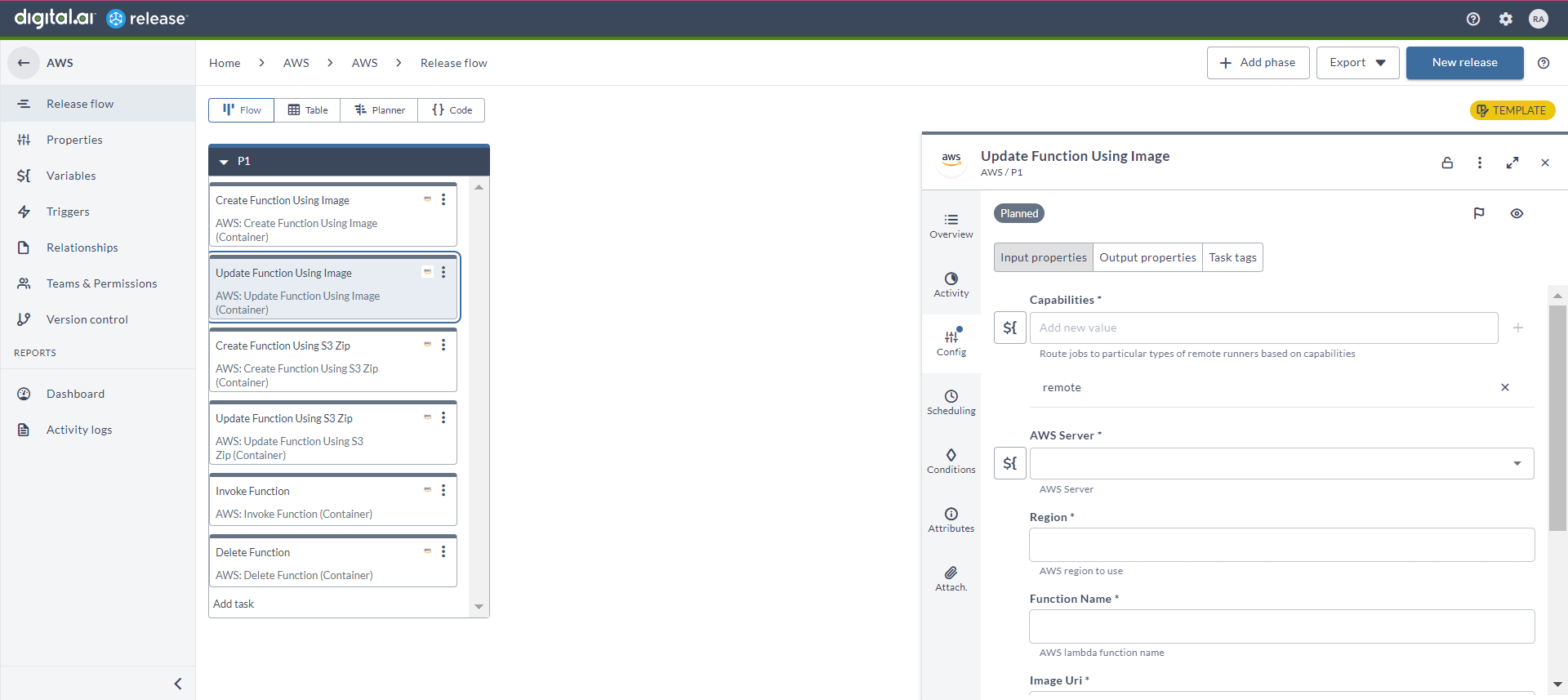Open the help icon beside New release
This screenshot has width=1568, height=700.
click(x=1543, y=63)
